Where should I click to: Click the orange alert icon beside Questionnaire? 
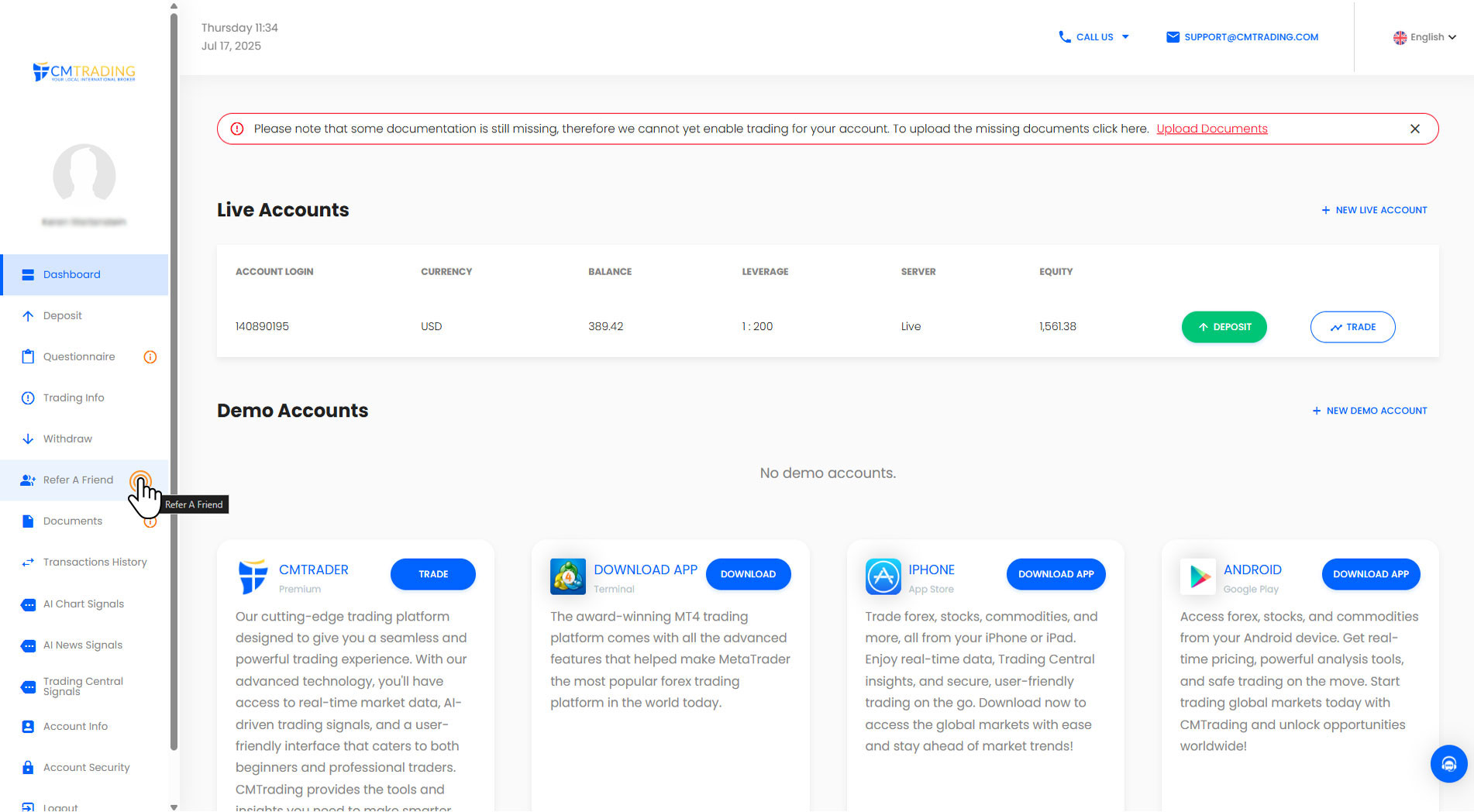coord(150,357)
